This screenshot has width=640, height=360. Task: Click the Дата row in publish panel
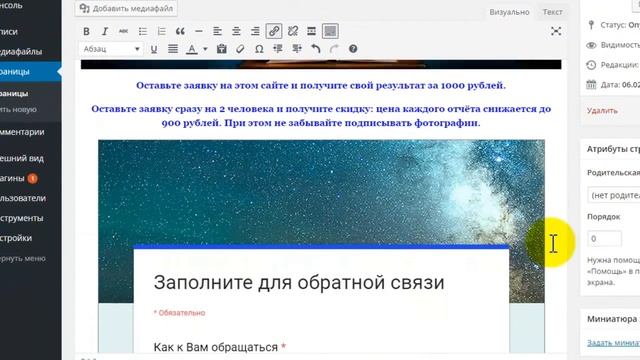pyautogui.click(x=613, y=85)
